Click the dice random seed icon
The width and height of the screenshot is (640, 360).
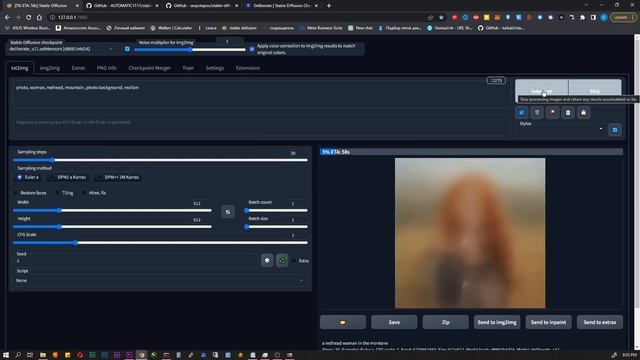click(x=267, y=260)
